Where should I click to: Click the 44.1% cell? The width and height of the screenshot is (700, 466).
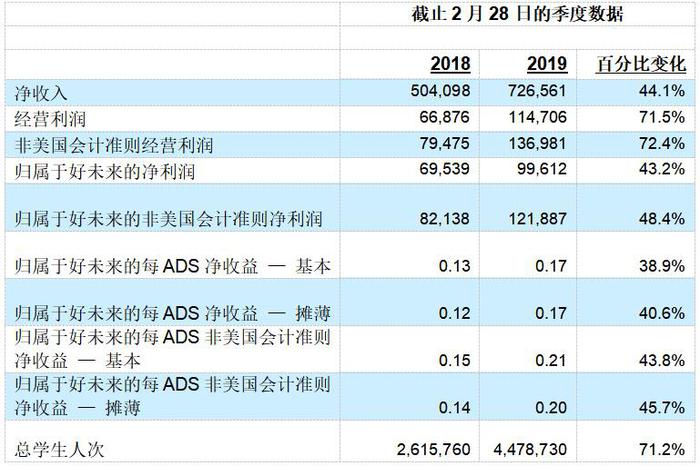click(x=662, y=91)
